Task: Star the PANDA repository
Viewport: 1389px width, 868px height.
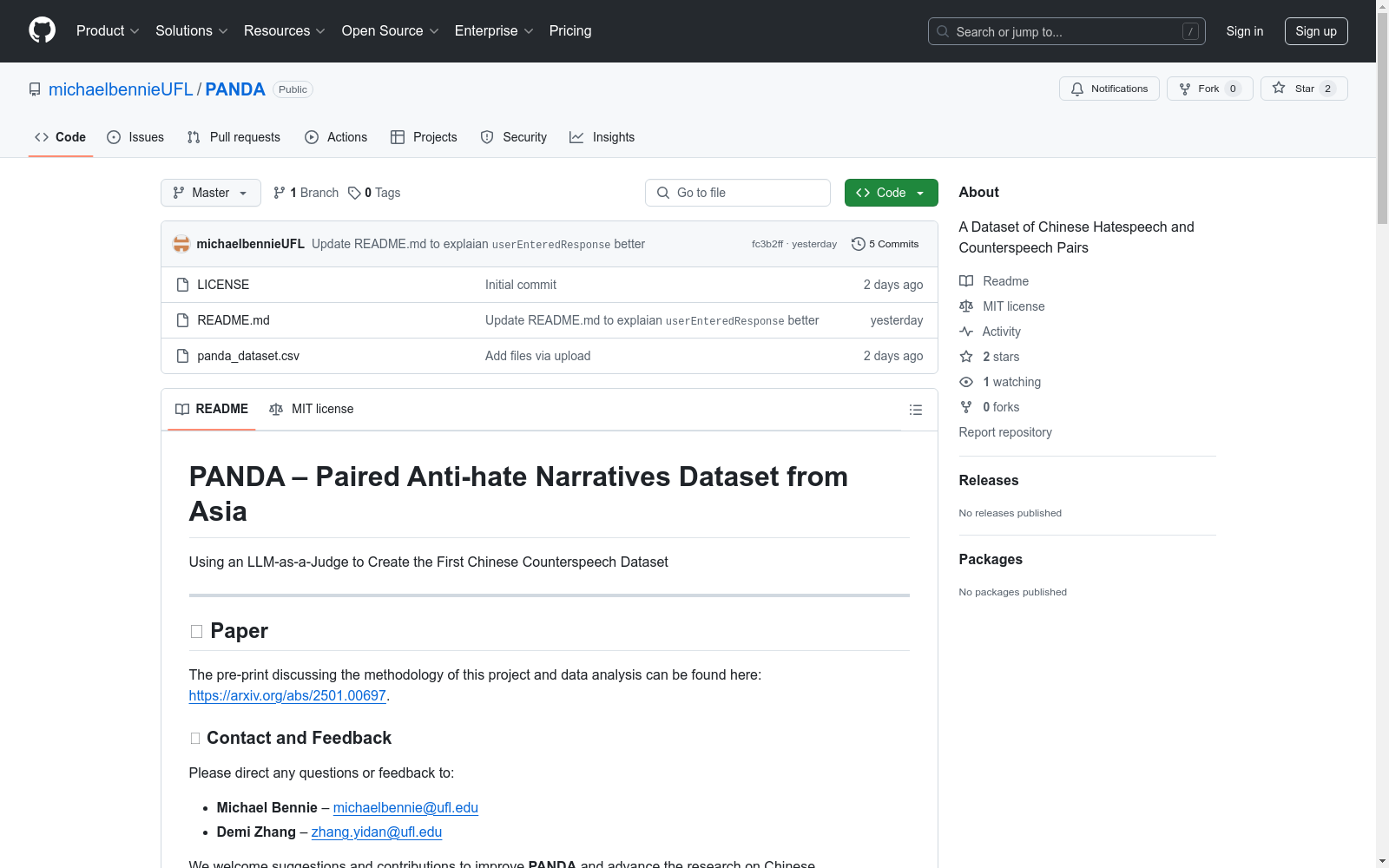Action: point(1303,89)
